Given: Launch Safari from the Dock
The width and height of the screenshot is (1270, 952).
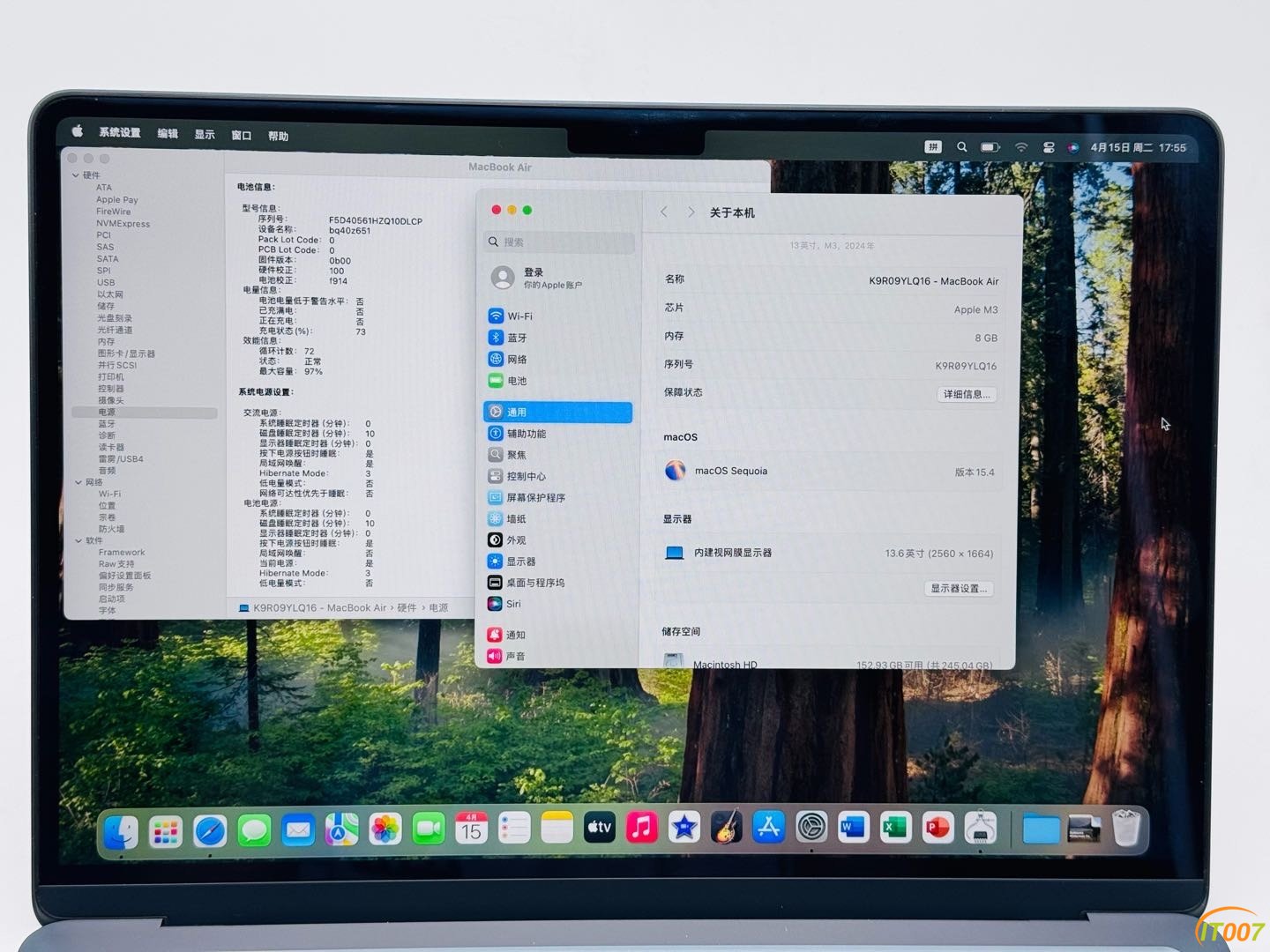Looking at the screenshot, I should coord(210,831).
